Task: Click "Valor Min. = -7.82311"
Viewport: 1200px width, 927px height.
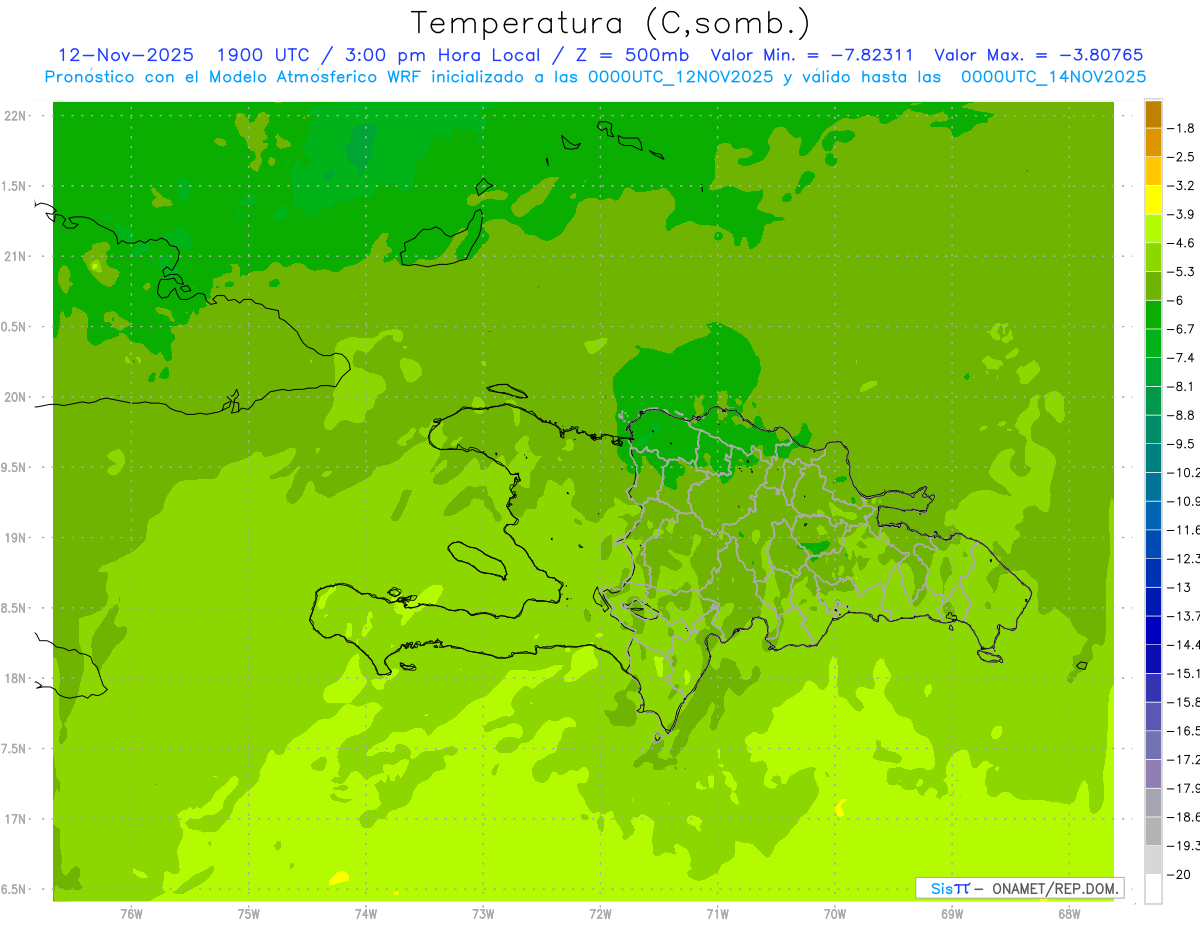Action: pyautogui.click(x=812, y=55)
